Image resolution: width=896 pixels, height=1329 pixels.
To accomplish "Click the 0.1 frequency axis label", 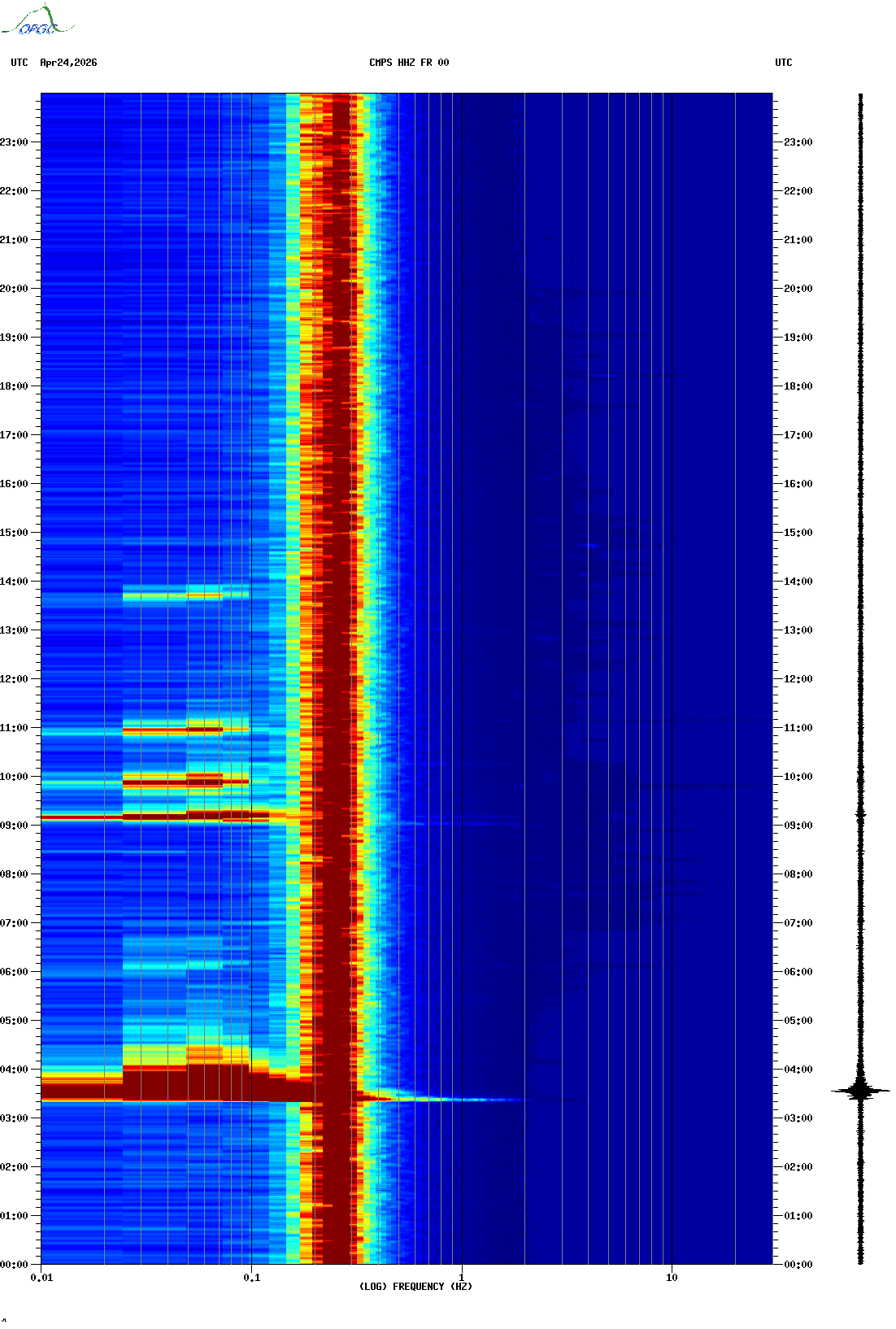I will pyautogui.click(x=252, y=1278).
